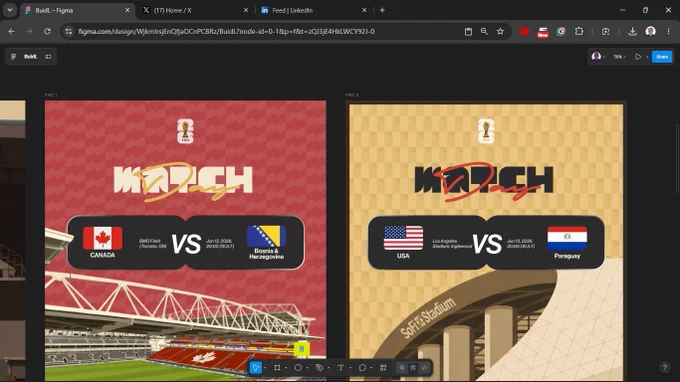Click the "Paraguay" text label
This screenshot has height=382, width=680.
click(x=567, y=256)
